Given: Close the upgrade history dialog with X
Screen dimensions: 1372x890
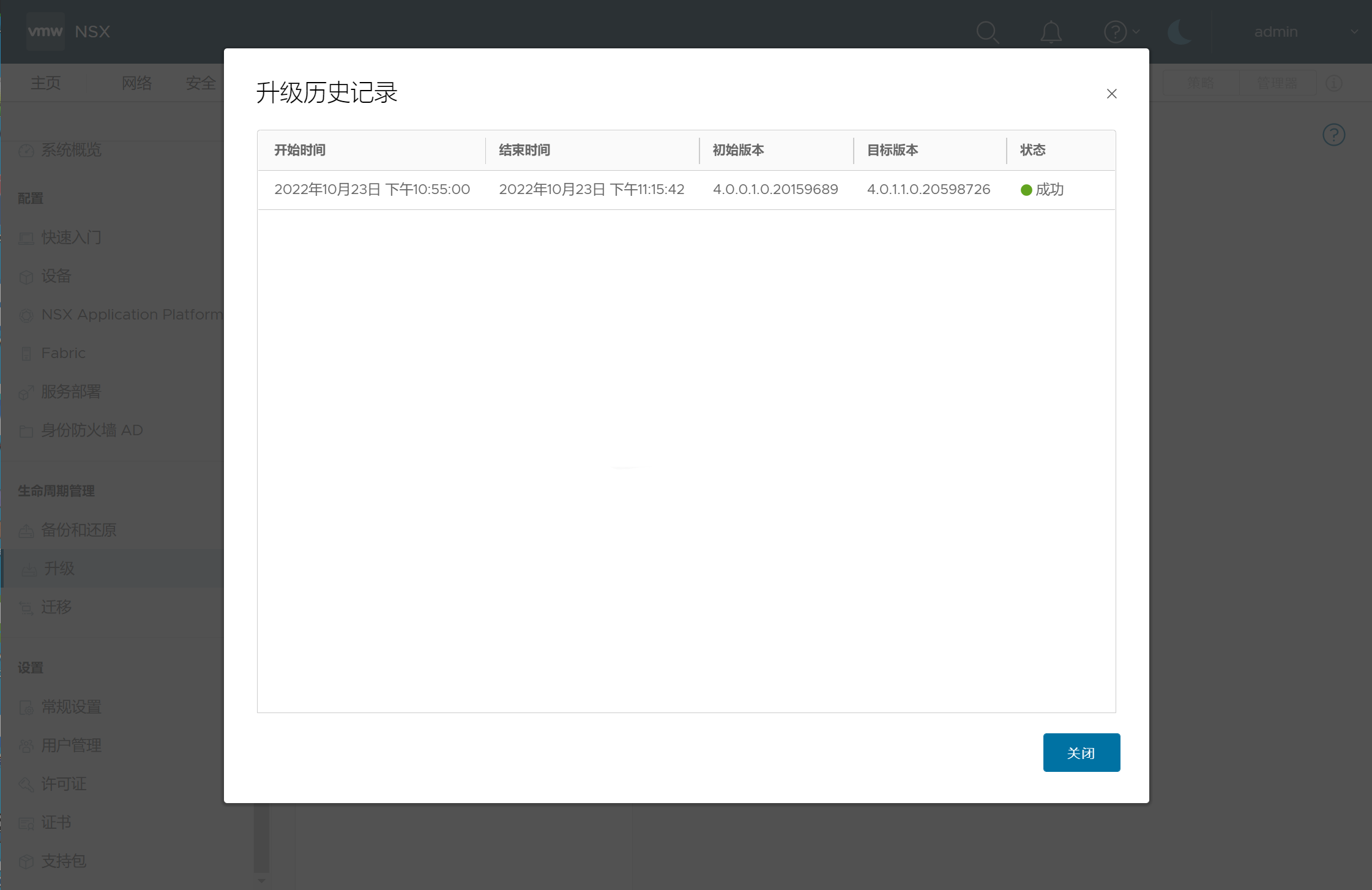Looking at the screenshot, I should click(1111, 94).
